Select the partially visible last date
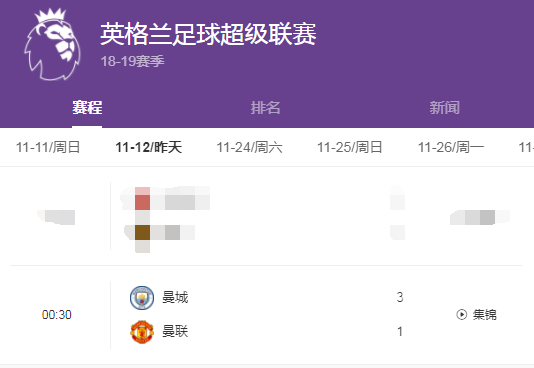Screen dimensions: 534x368 click(x=526, y=147)
